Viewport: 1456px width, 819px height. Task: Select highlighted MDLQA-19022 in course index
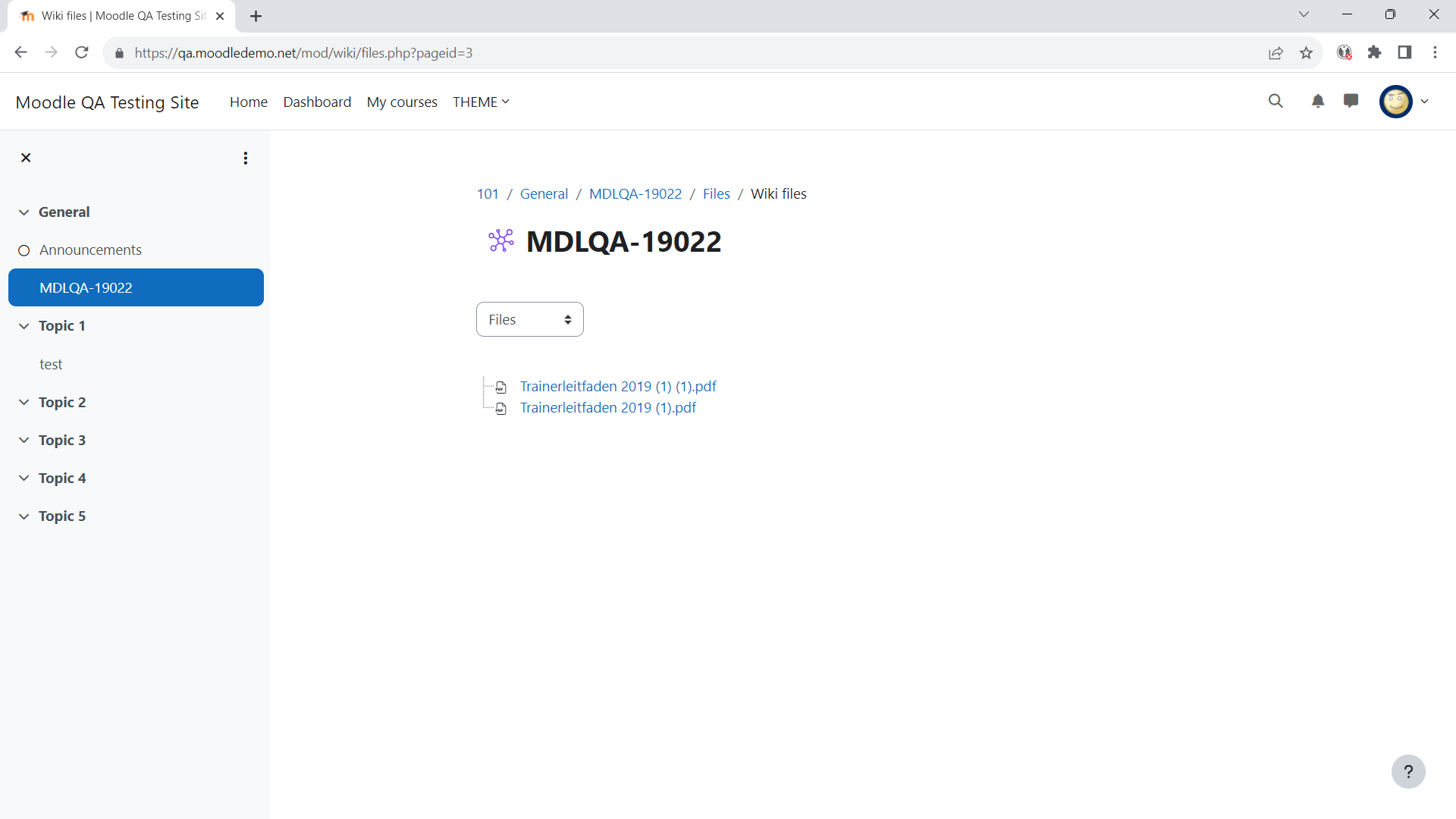[136, 287]
